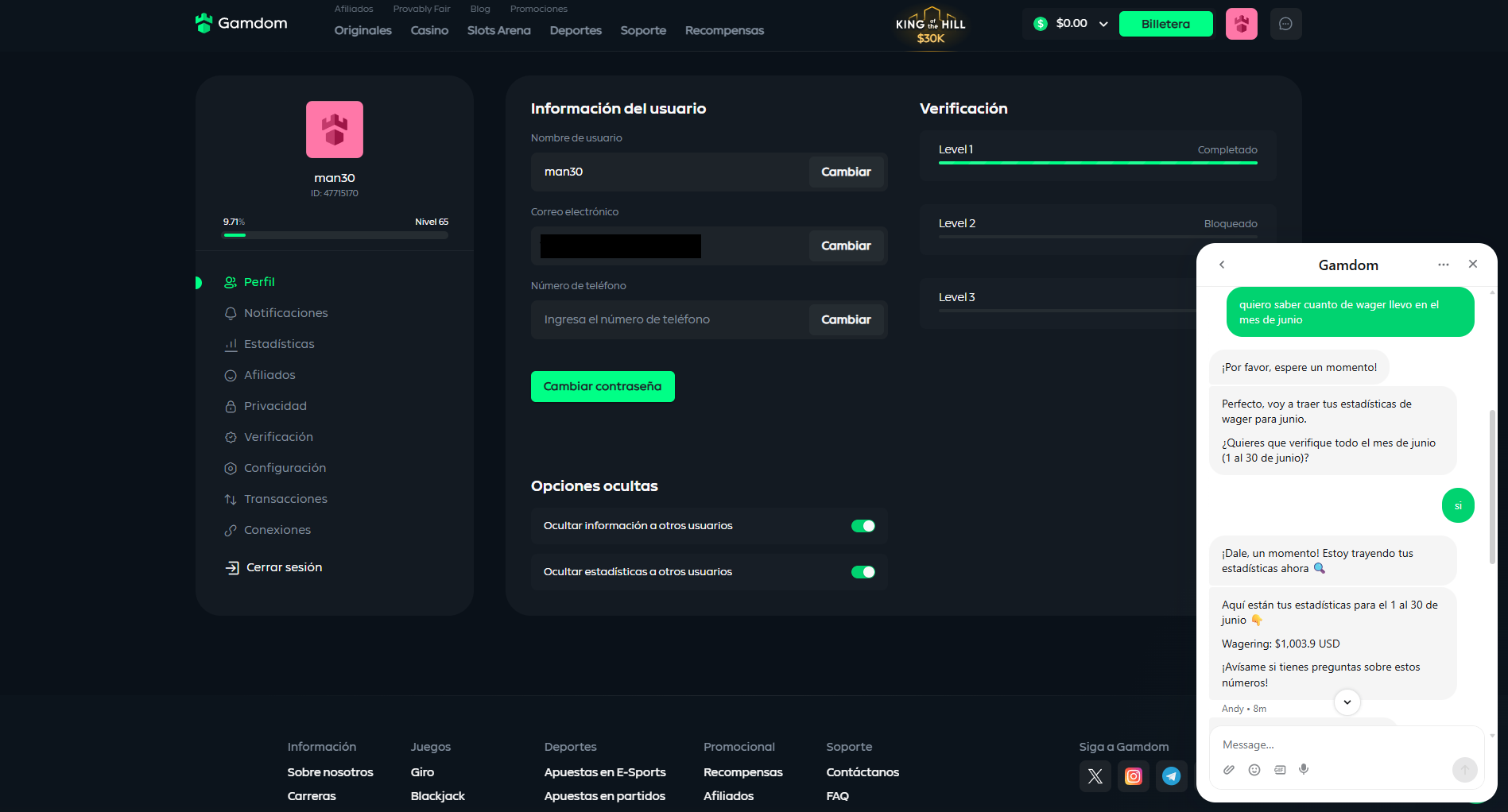This screenshot has width=1508, height=812.
Task: Close the Gamdom chat widget
Action: pyautogui.click(x=1473, y=264)
